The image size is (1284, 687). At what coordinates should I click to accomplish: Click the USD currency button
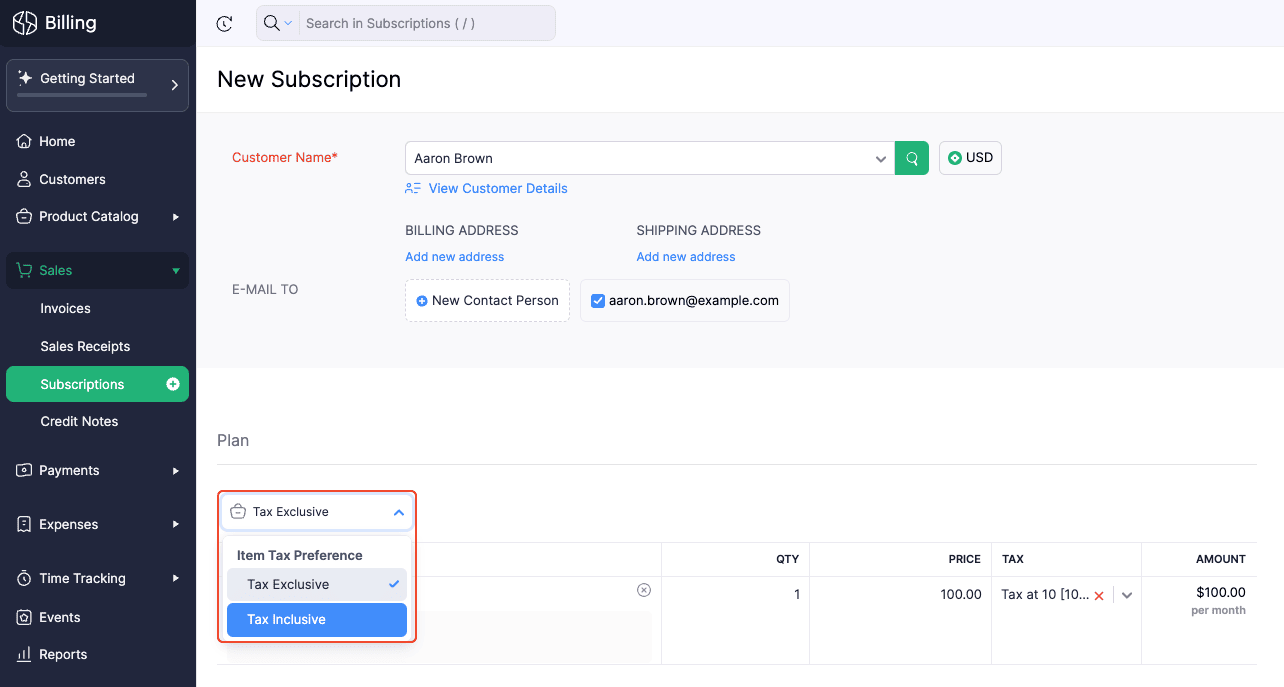click(x=970, y=158)
